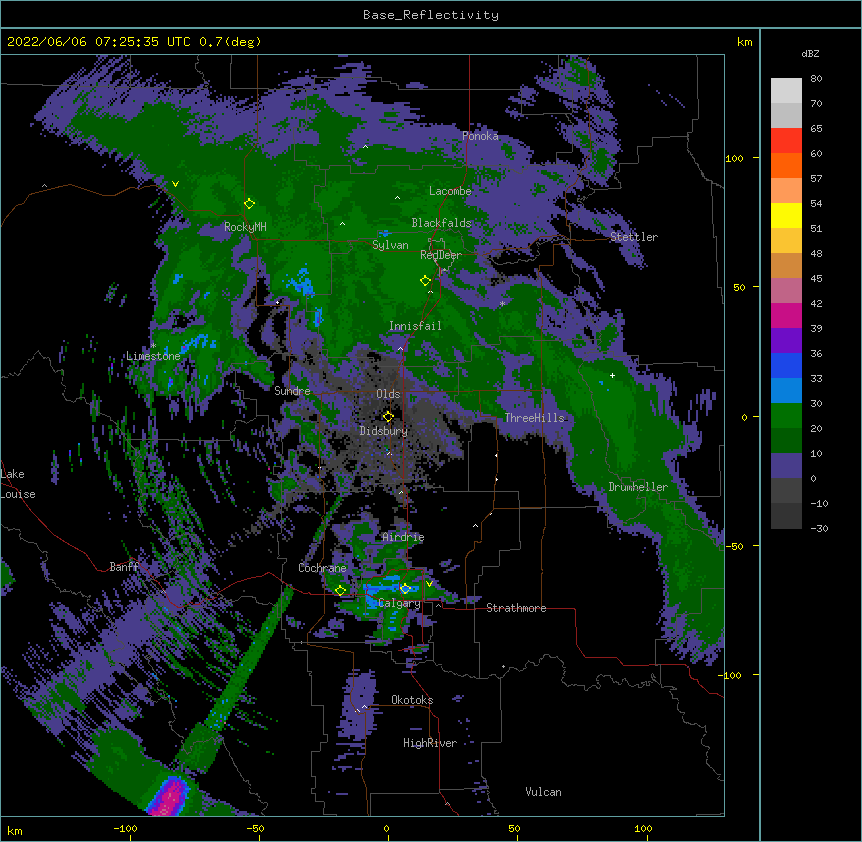Click the km unit label at bottom left
This screenshot has width=862, height=842.
(15, 831)
